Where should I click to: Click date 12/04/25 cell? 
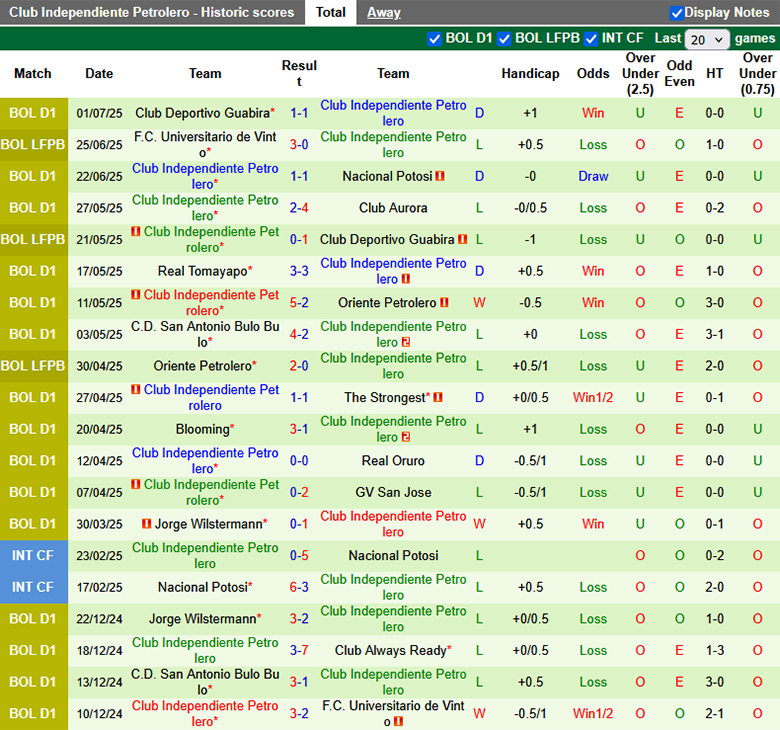[99, 461]
